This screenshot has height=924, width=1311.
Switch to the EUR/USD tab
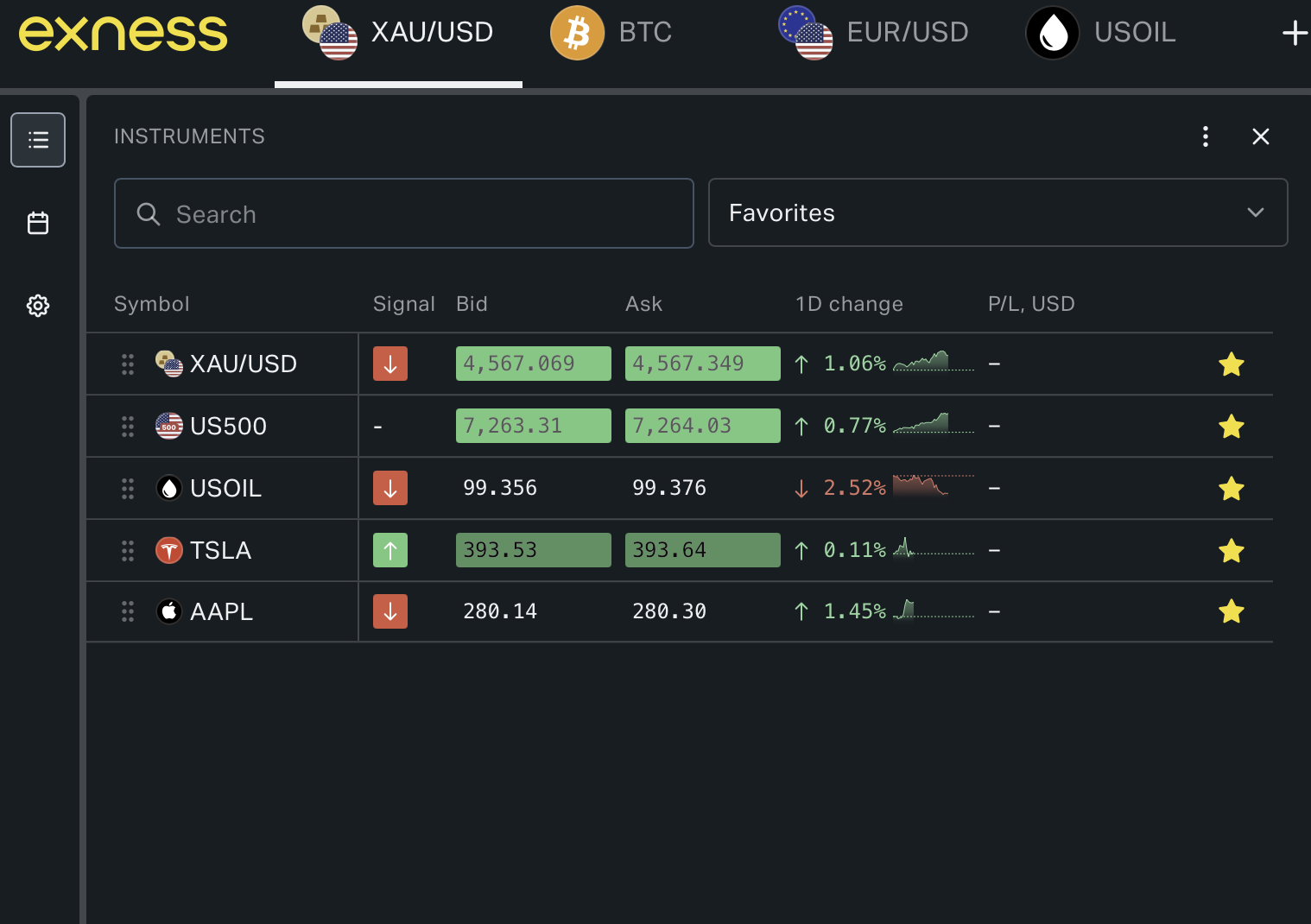click(873, 33)
